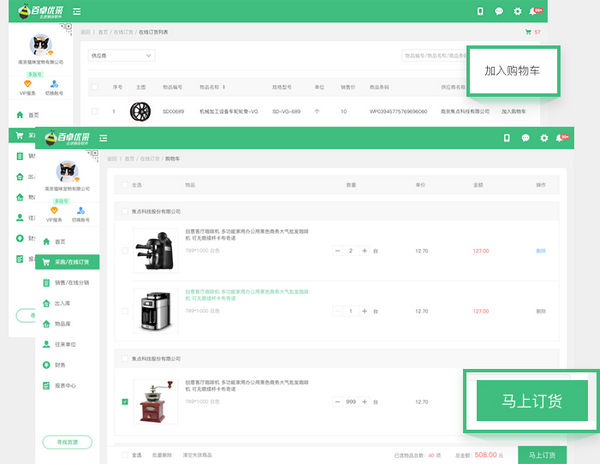The image size is (600, 464).
Task: Open the notification bell in top header
Action: coord(535,11)
